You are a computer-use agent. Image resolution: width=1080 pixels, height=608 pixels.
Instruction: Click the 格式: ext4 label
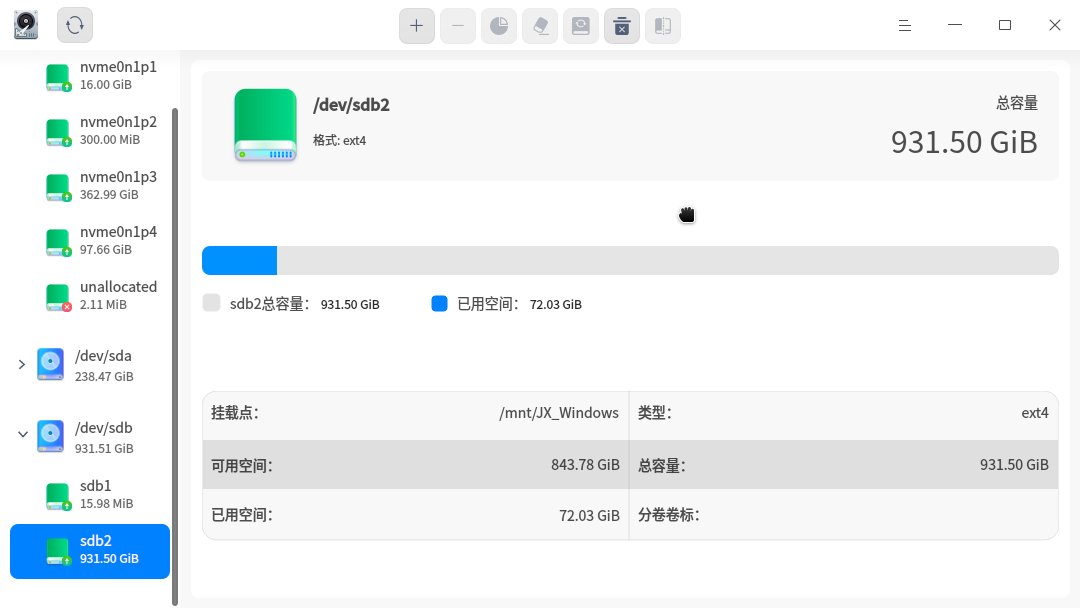tap(340, 140)
